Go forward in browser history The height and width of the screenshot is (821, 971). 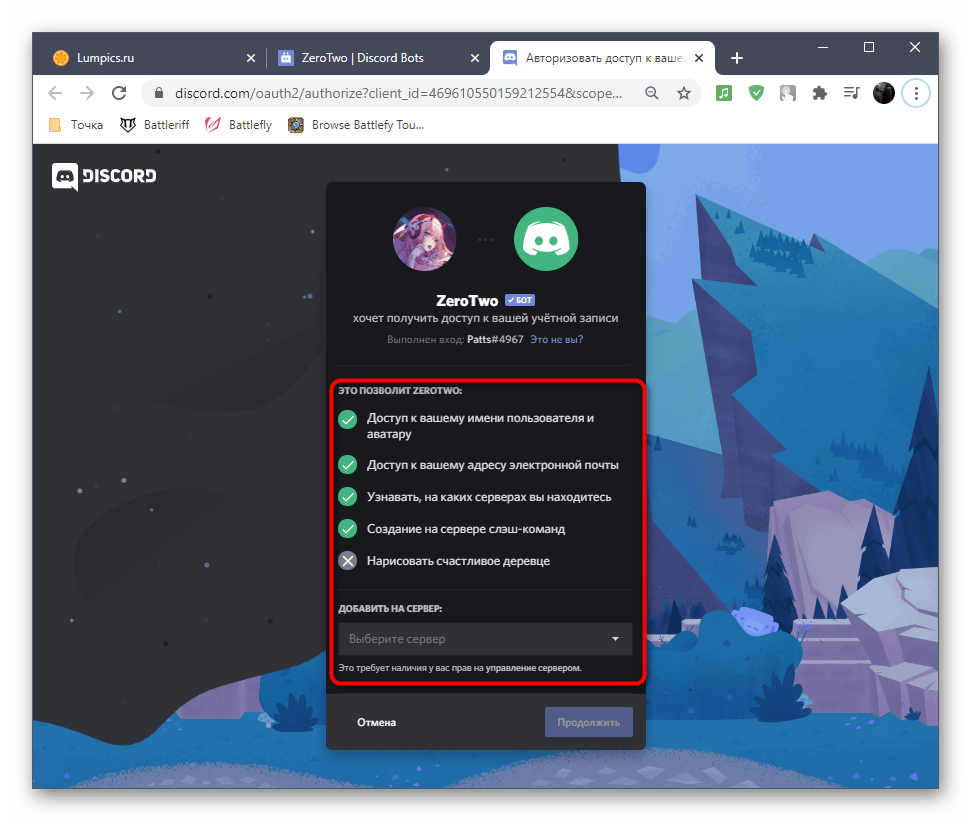(87, 93)
